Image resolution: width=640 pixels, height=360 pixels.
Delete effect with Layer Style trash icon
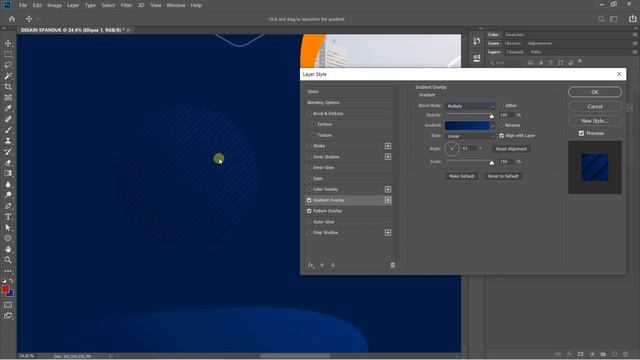click(x=393, y=265)
